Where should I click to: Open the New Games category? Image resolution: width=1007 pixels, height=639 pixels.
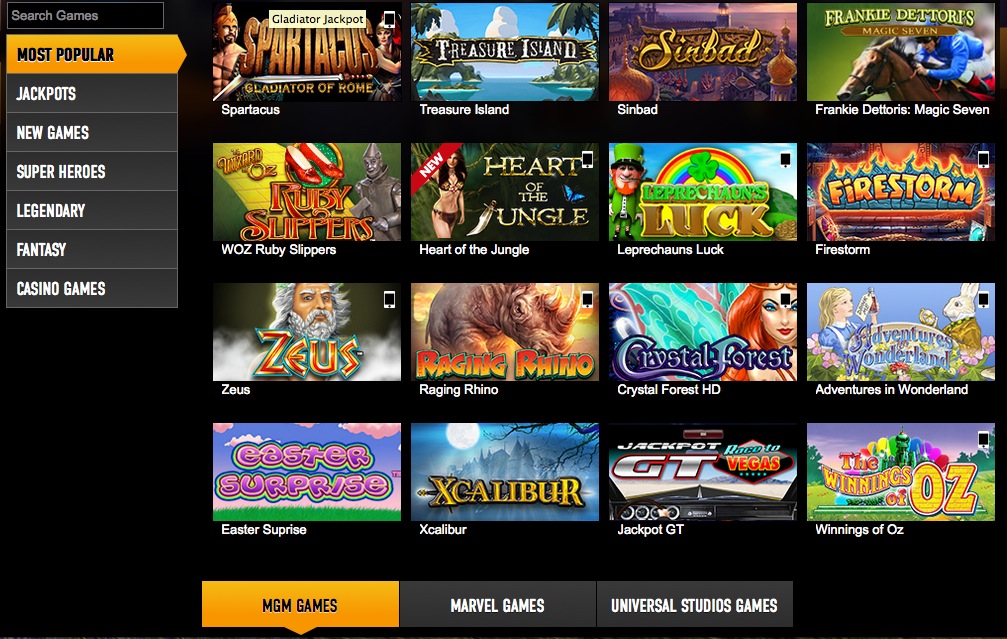tap(92, 133)
